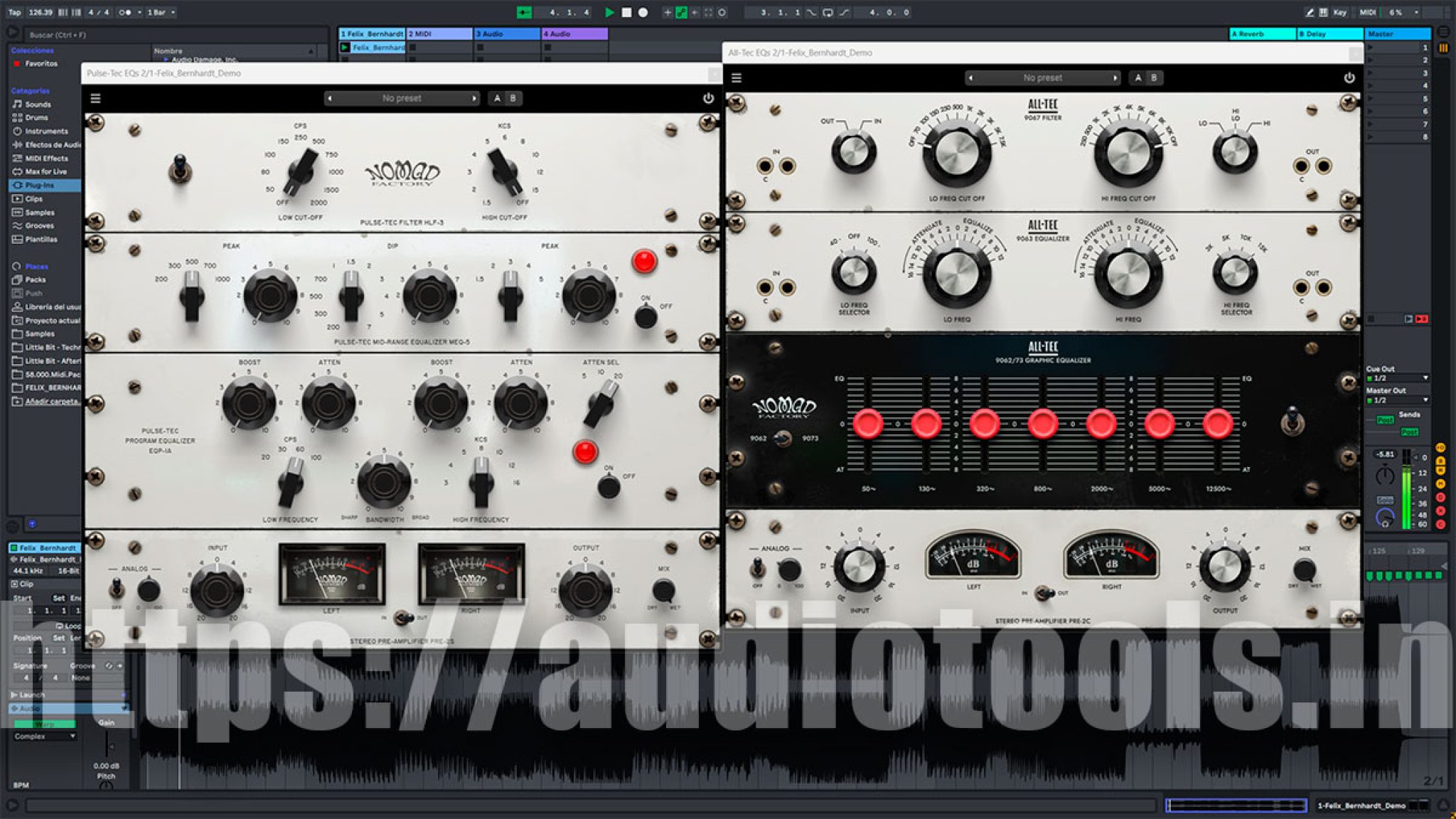Power off the All-Tec plugin window
Viewport: 1456px width, 819px height.
1350,78
